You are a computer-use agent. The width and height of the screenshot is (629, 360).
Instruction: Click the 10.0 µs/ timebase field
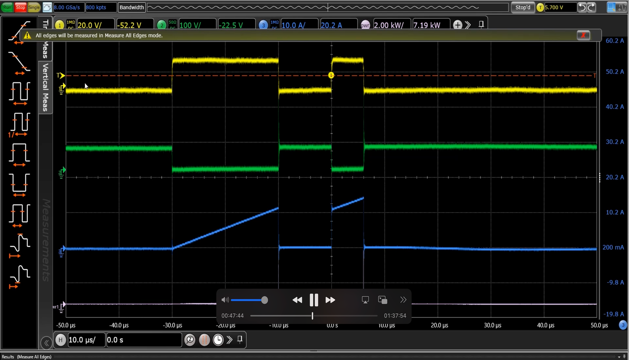click(86, 340)
